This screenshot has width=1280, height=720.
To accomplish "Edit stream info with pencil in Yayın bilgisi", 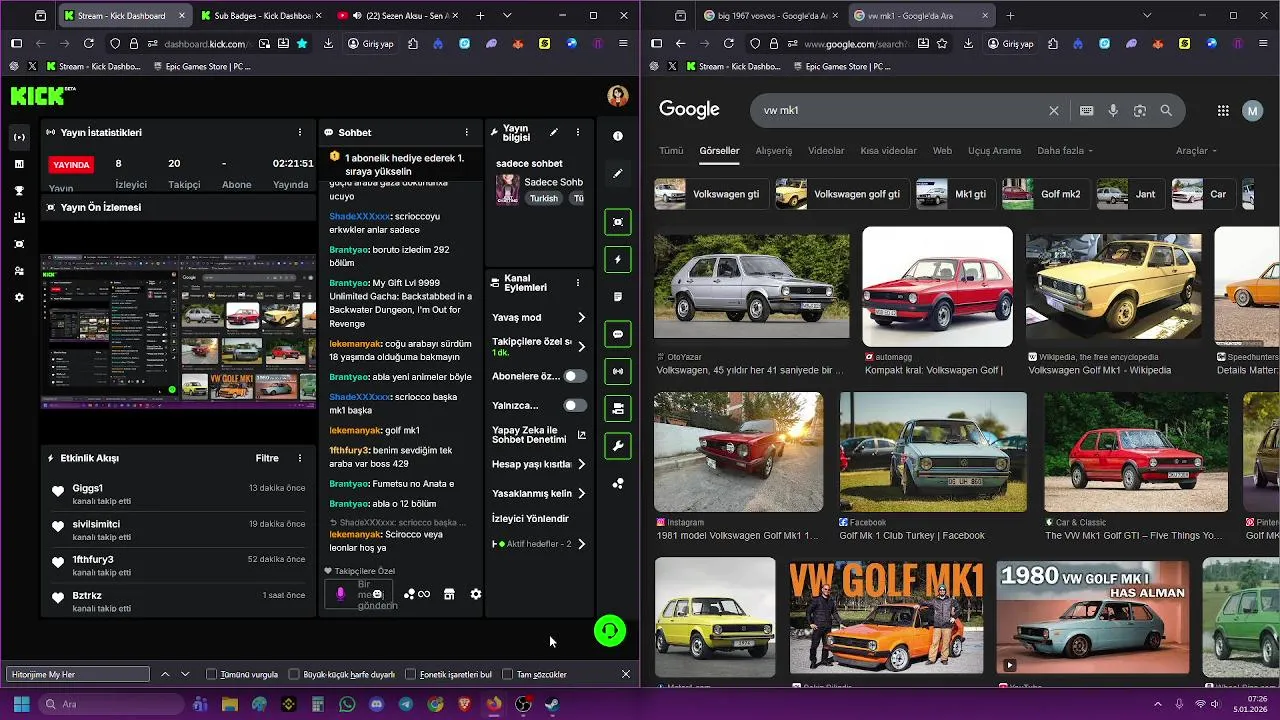I will pos(553,132).
